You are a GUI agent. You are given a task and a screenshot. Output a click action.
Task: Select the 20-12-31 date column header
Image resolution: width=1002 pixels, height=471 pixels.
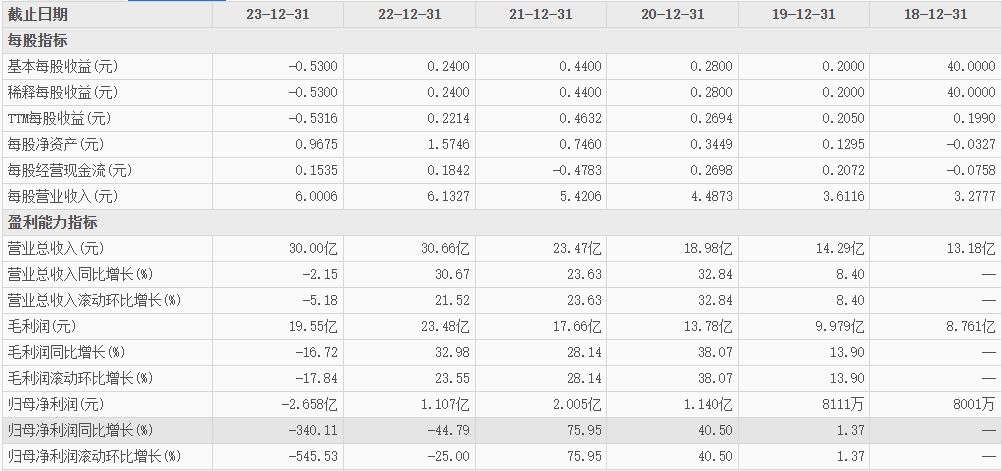[672, 14]
